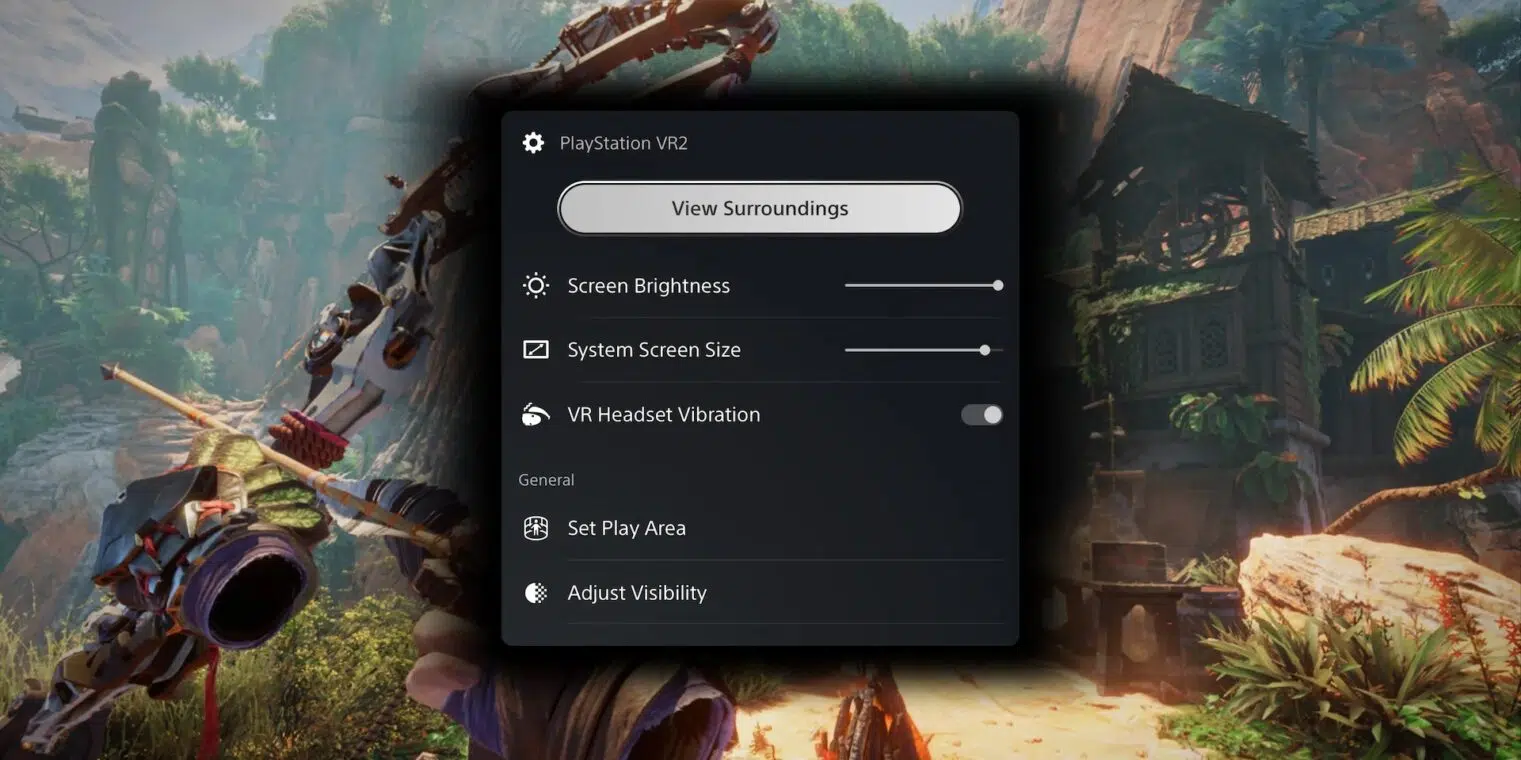Viewport: 1521px width, 760px height.
Task: Click the Set Play Area icon
Action: [x=536, y=528]
